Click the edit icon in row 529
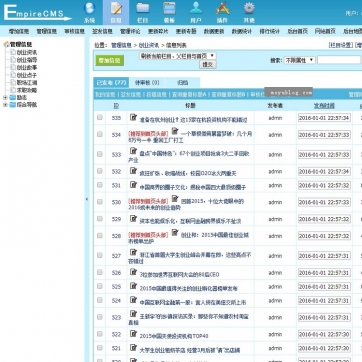The width and height of the screenshot is (362, 362). (x=133, y=219)
